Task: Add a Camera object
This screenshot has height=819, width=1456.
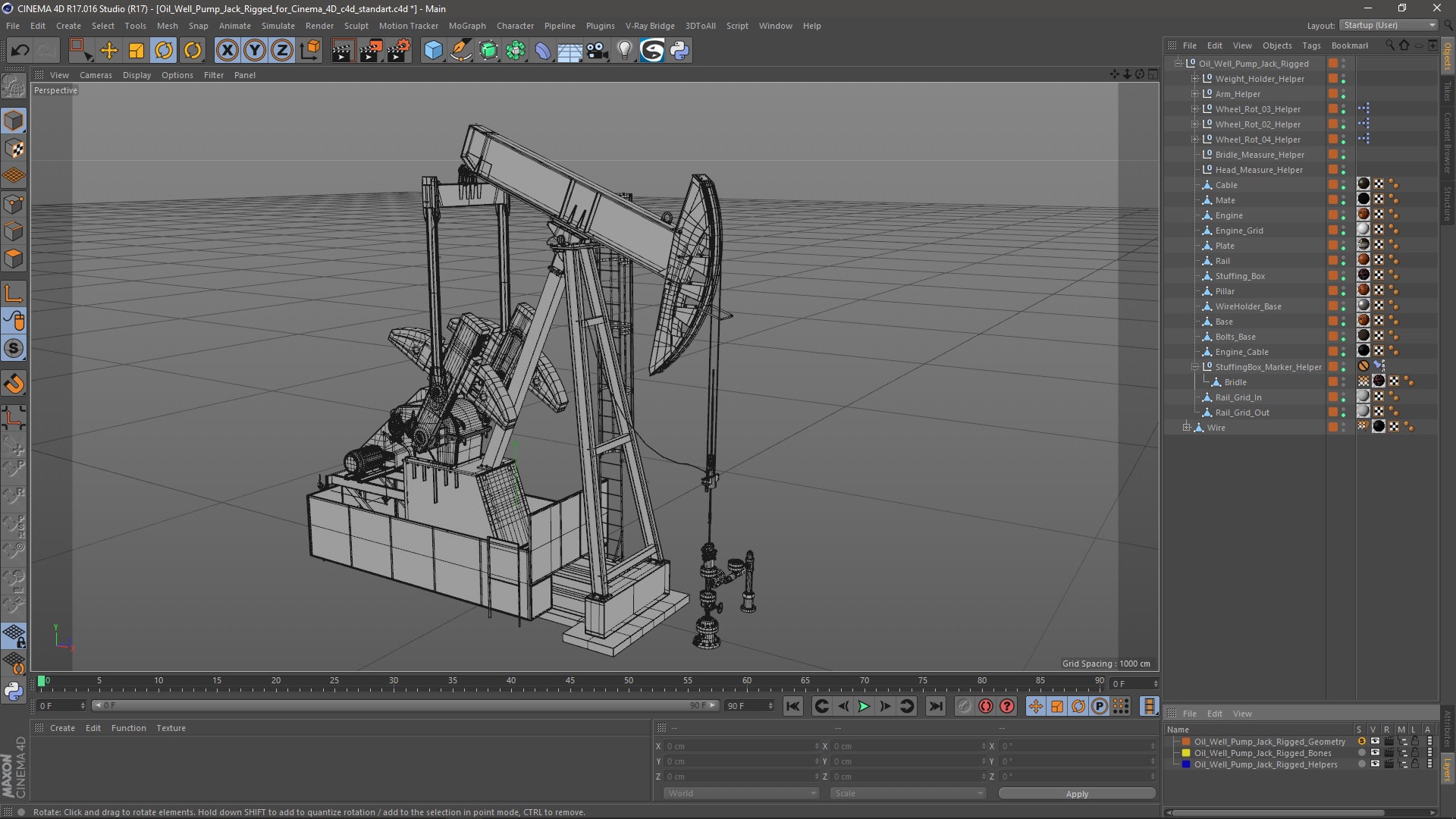Action: (x=598, y=51)
